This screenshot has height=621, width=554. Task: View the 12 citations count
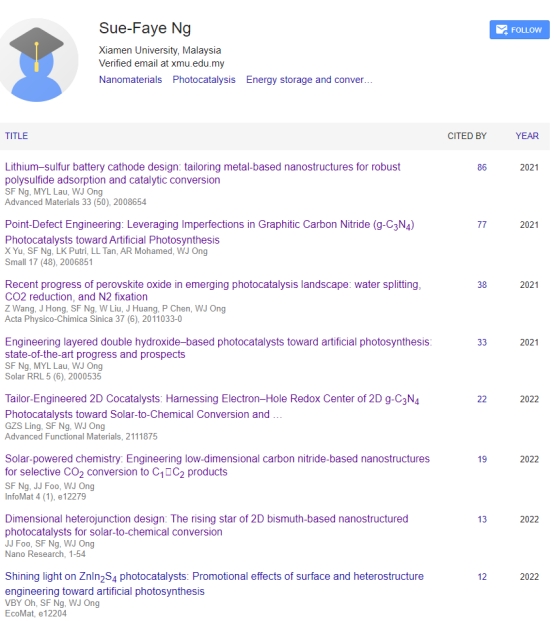click(482, 577)
